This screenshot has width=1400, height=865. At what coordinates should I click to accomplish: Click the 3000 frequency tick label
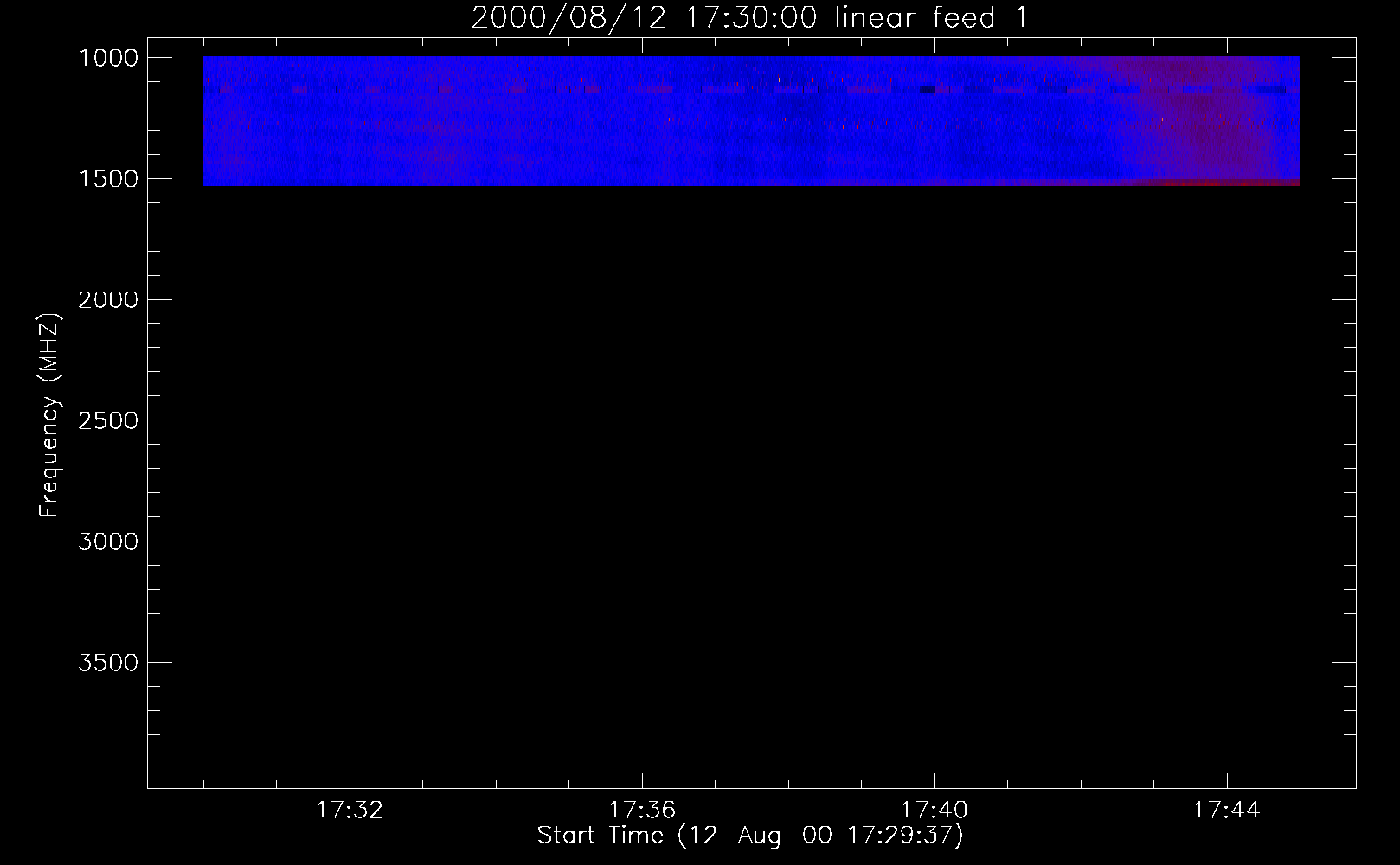click(x=108, y=541)
